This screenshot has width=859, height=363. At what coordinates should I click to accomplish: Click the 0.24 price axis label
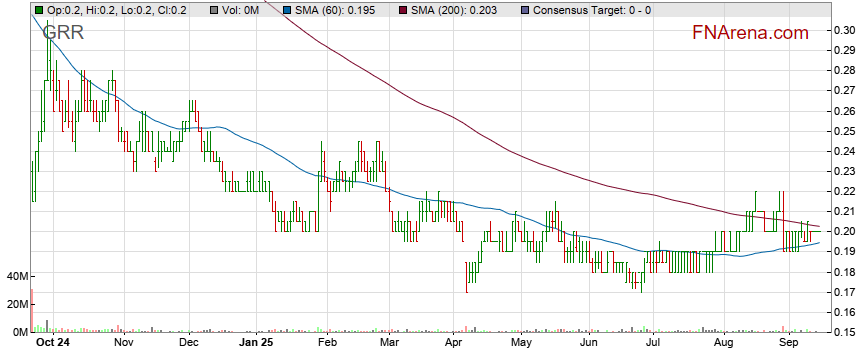point(845,151)
